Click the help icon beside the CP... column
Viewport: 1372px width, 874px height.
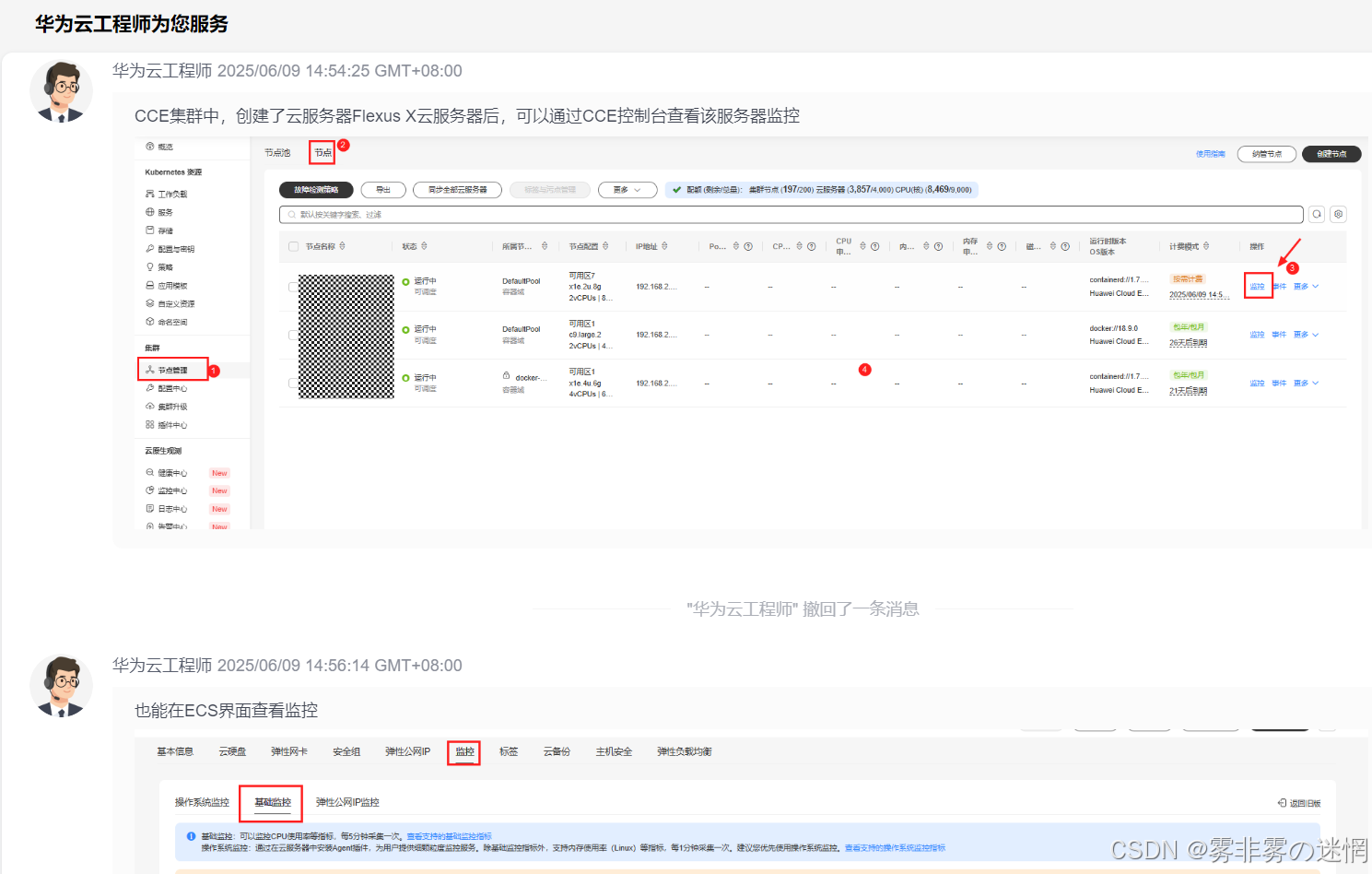click(811, 246)
